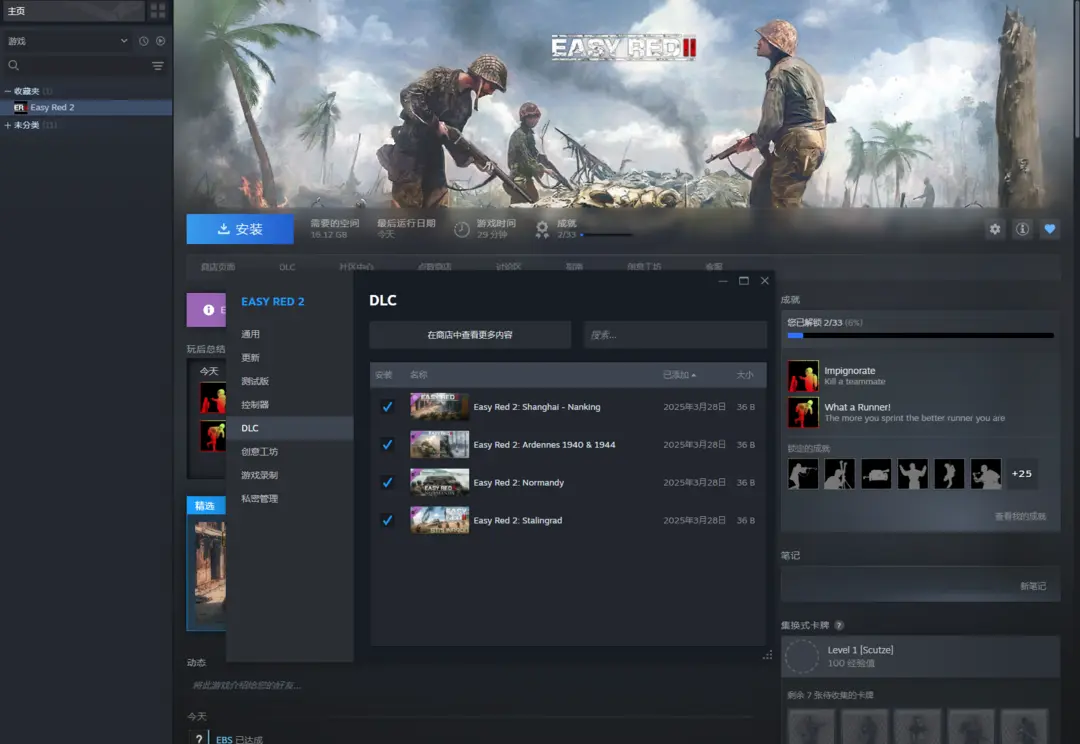This screenshot has width=1080, height=744.
Task: Toggle the heart favorite icon
Action: tap(1050, 229)
